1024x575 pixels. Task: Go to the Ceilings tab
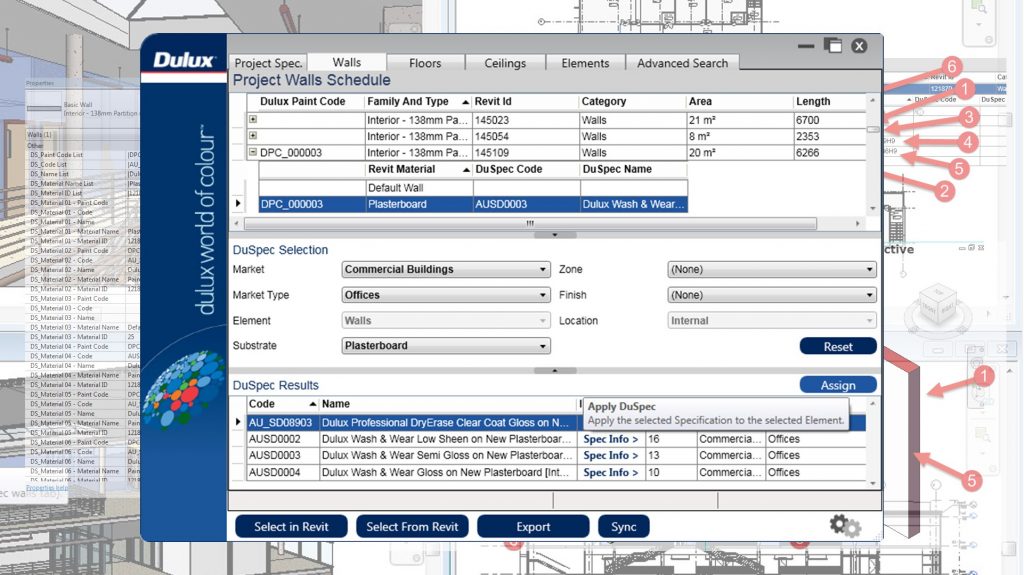(505, 63)
